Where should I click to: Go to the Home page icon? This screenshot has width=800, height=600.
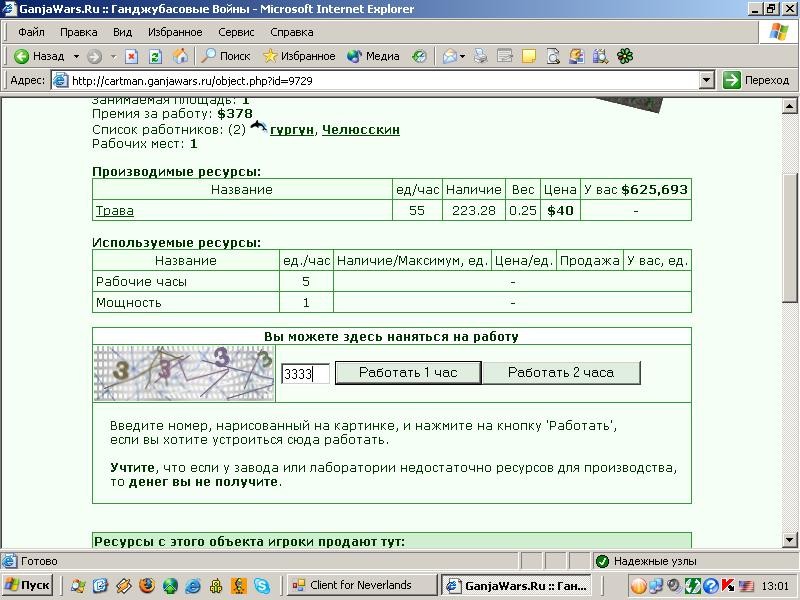180,56
